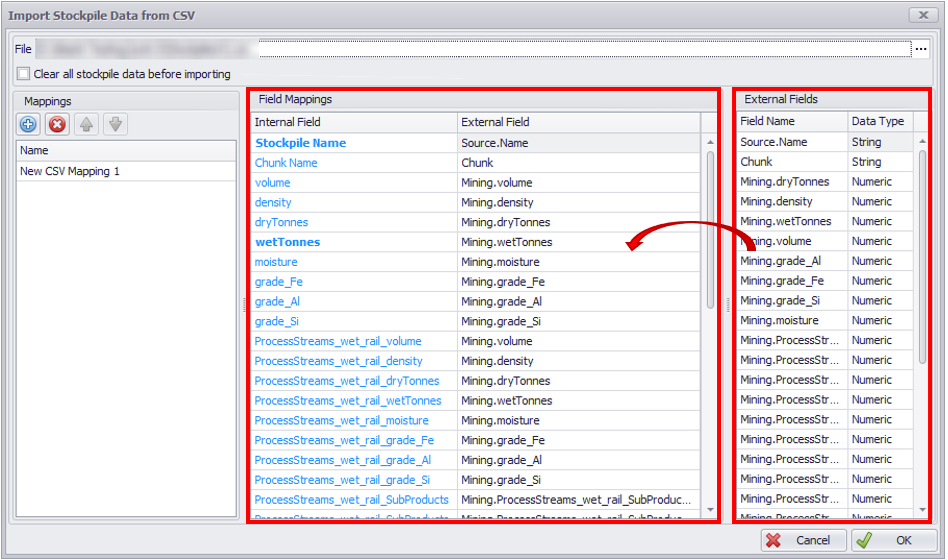This screenshot has height=560, width=948.
Task: Sort by Internal Field column header
Action: [354, 122]
